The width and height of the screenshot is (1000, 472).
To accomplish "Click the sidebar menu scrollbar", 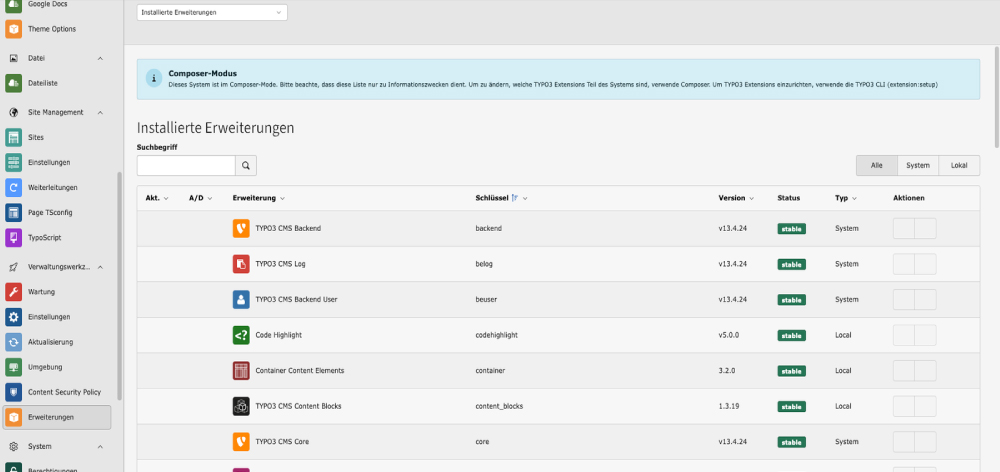I will pos(119,287).
